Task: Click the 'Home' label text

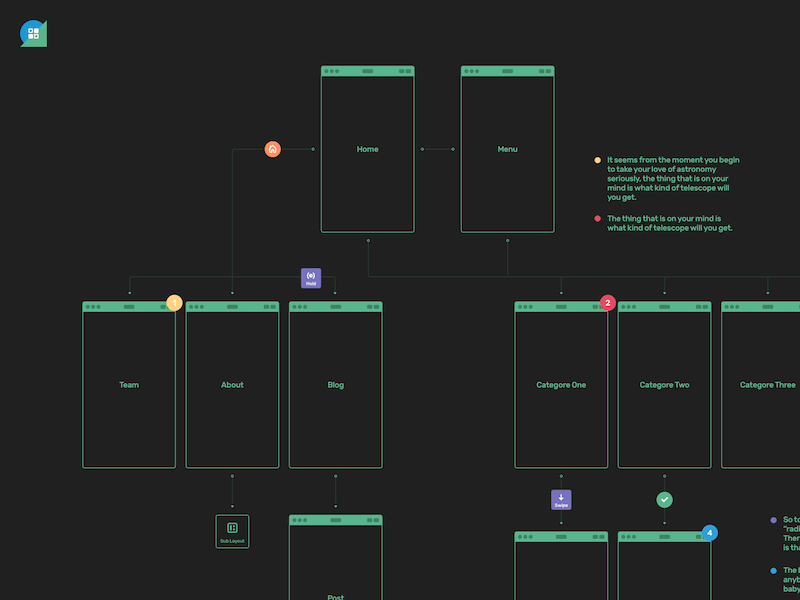Action: pyautogui.click(x=367, y=149)
